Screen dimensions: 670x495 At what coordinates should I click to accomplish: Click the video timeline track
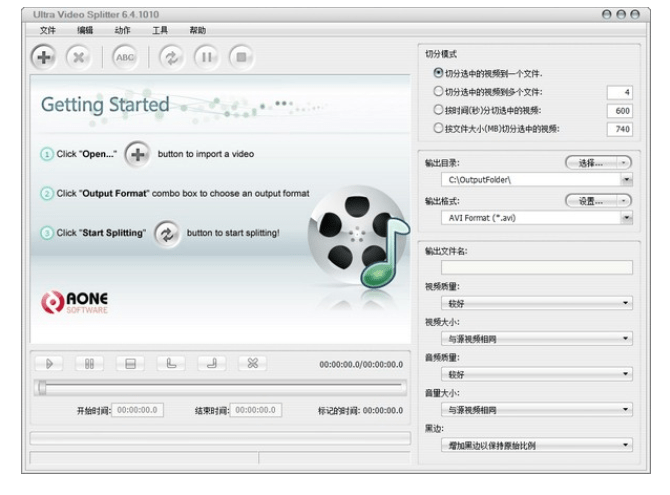[220, 388]
